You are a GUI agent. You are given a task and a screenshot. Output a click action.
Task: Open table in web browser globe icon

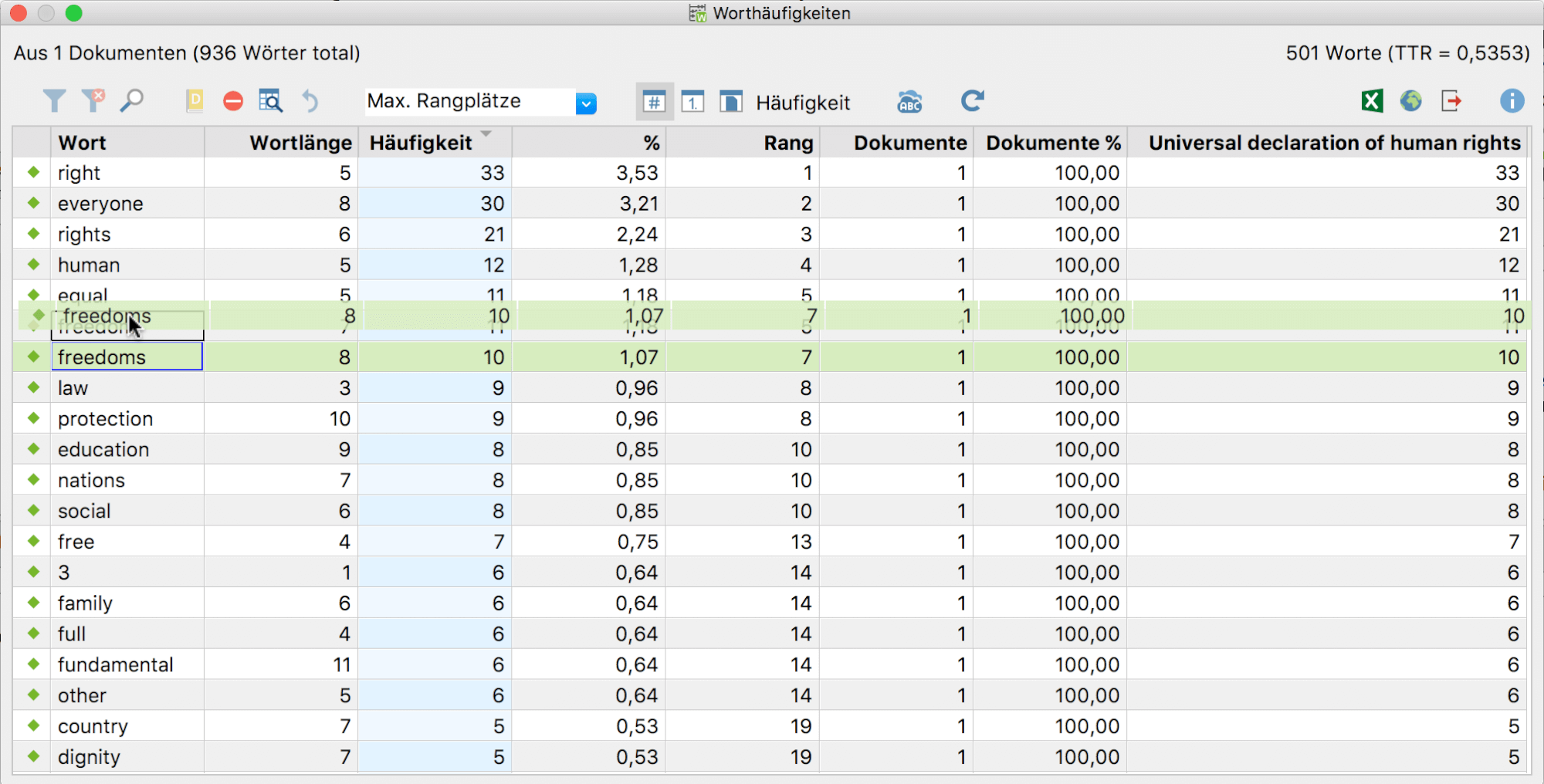point(1411,101)
